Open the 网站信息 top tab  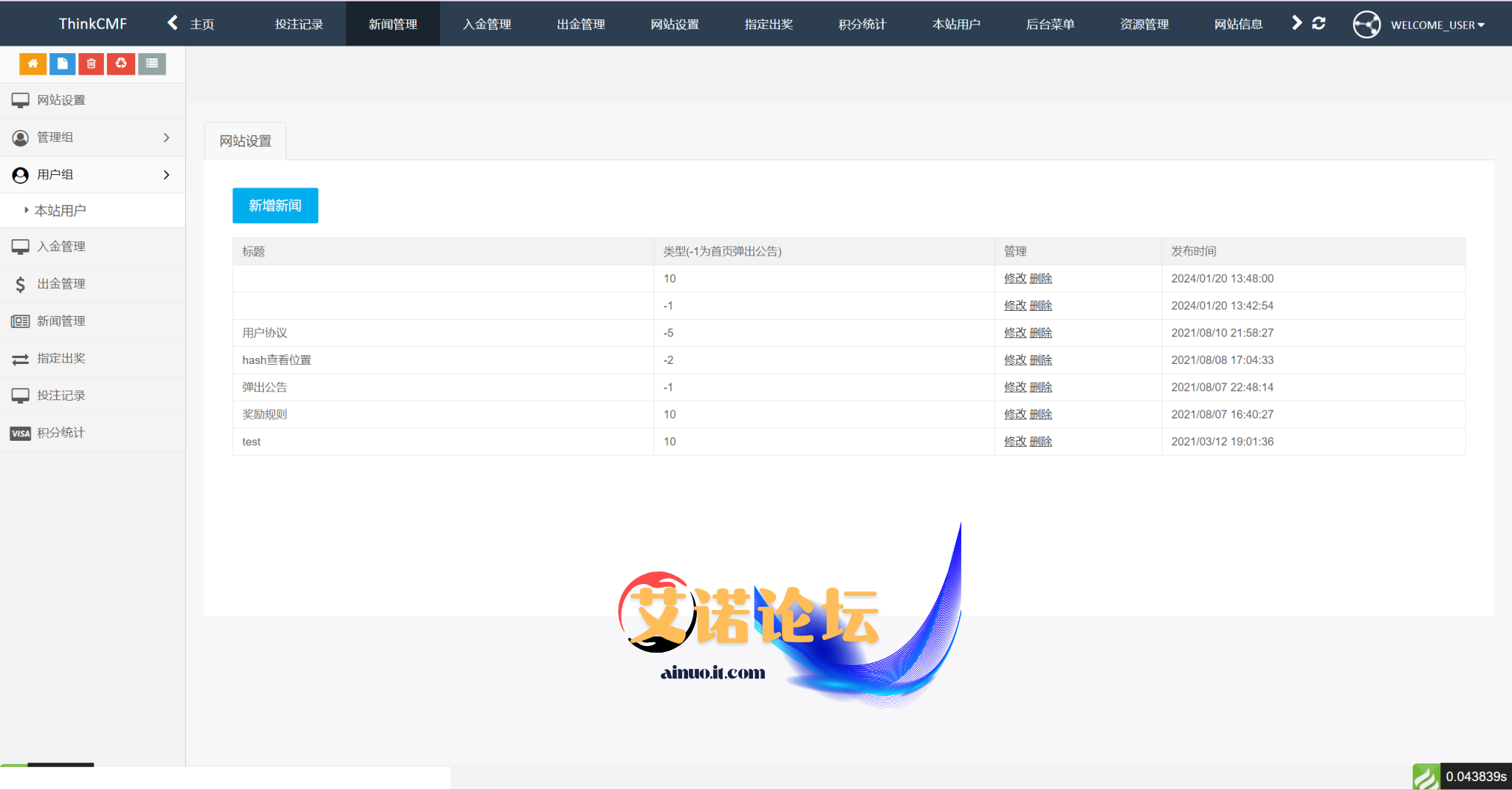(1238, 24)
